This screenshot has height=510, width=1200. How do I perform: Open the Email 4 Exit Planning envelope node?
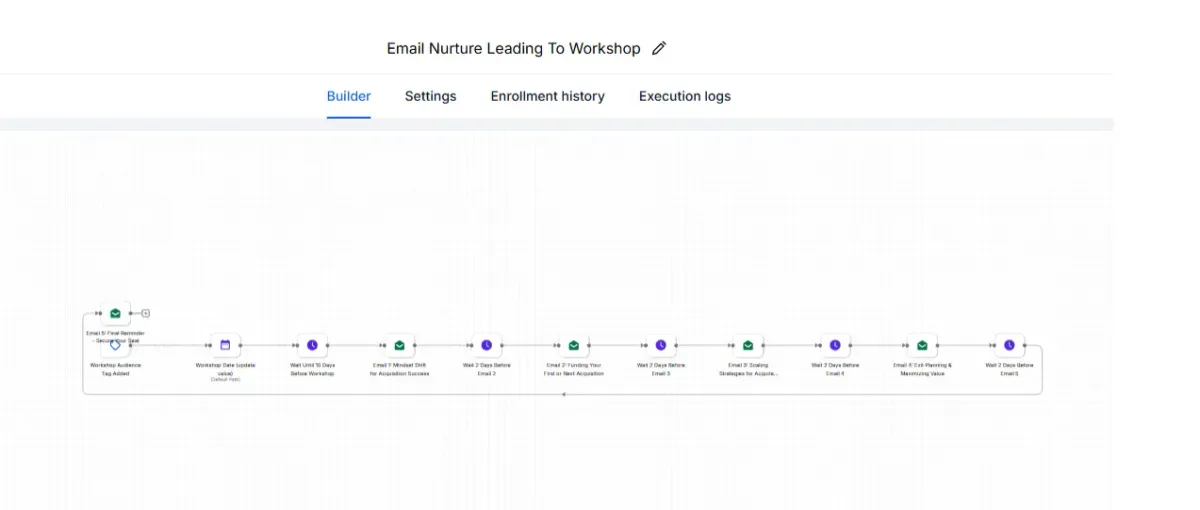[x=922, y=345]
